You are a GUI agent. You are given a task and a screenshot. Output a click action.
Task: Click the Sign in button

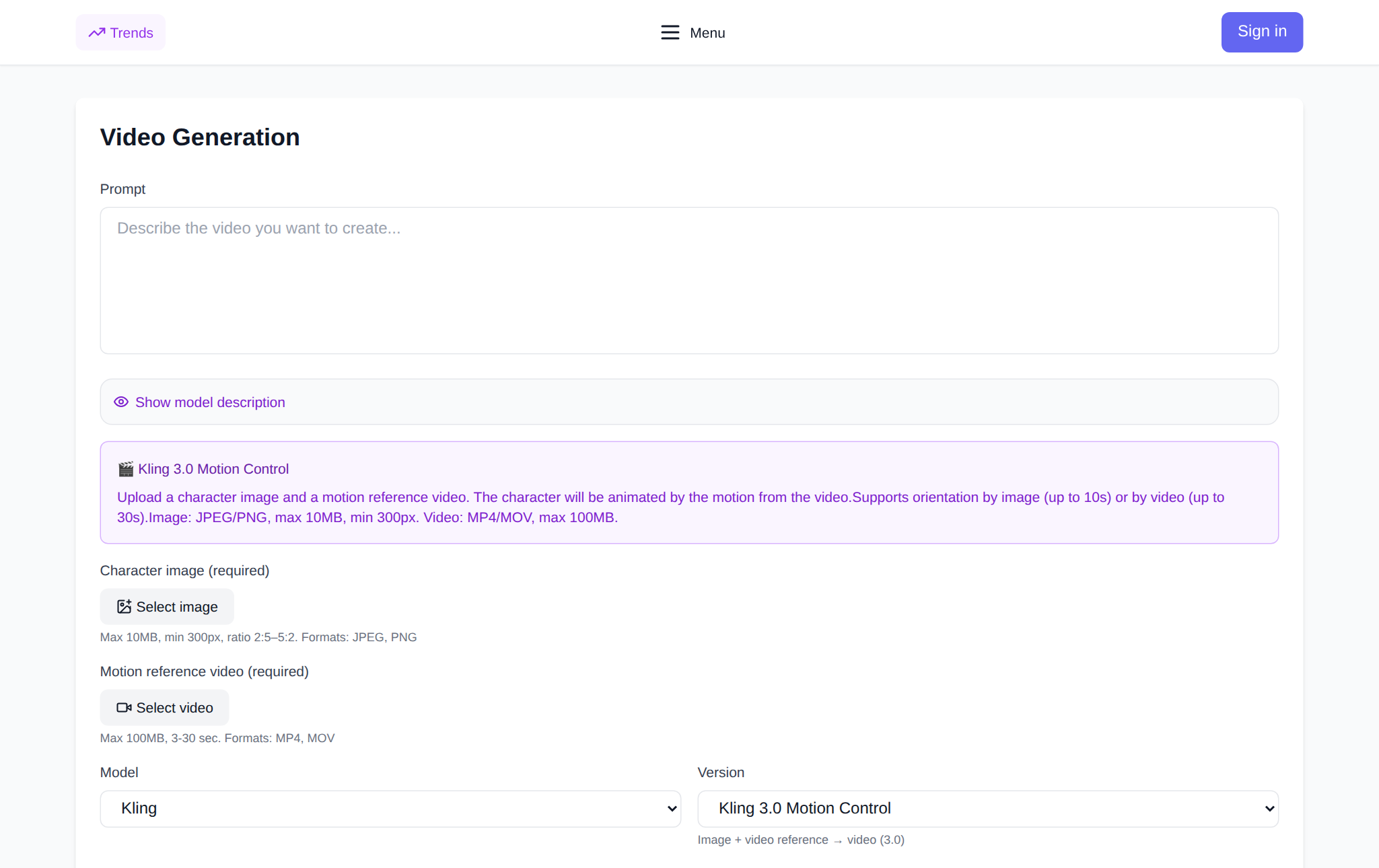[x=1262, y=32]
